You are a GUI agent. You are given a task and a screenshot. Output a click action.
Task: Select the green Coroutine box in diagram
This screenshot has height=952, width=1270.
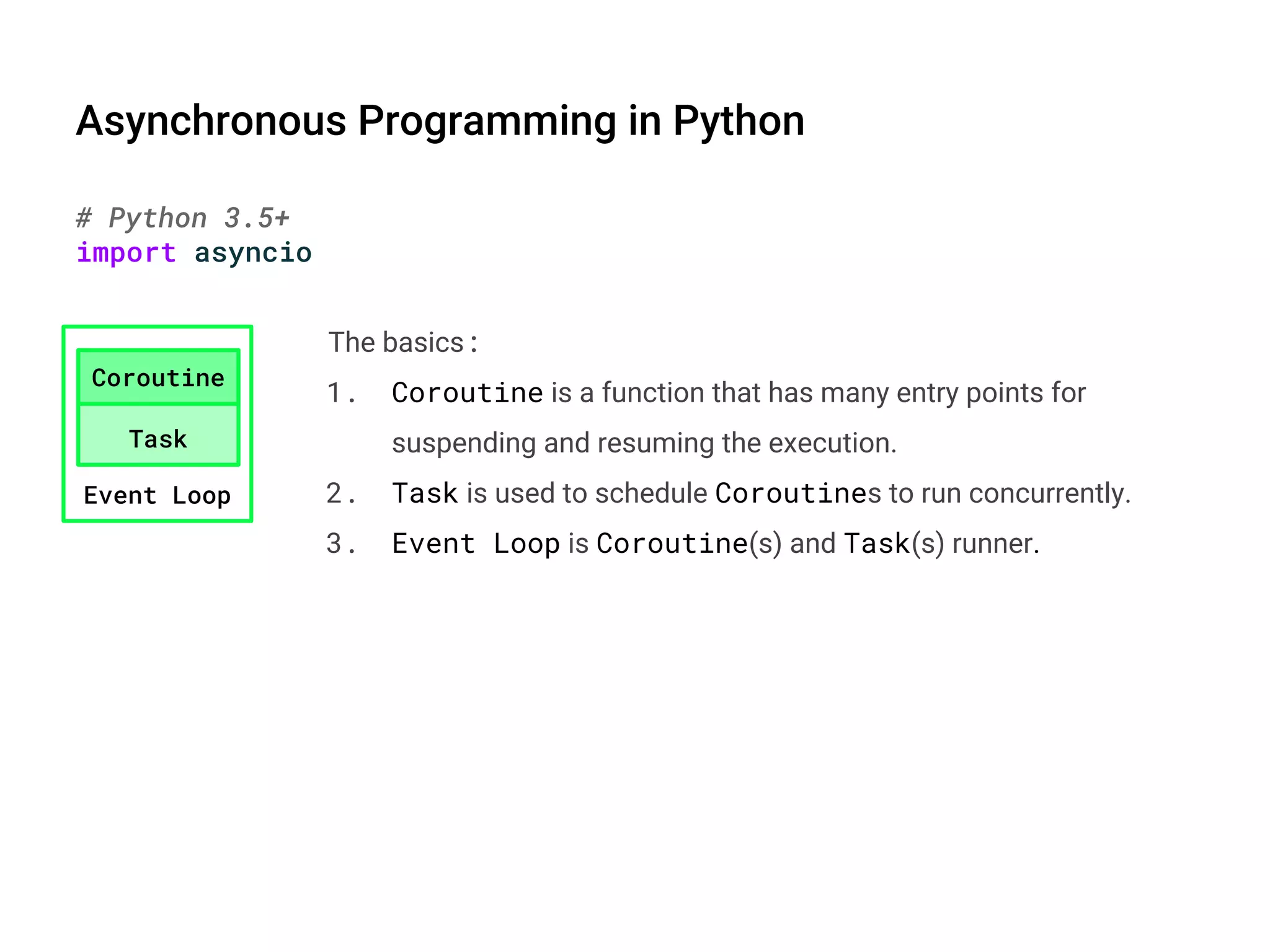tap(158, 377)
